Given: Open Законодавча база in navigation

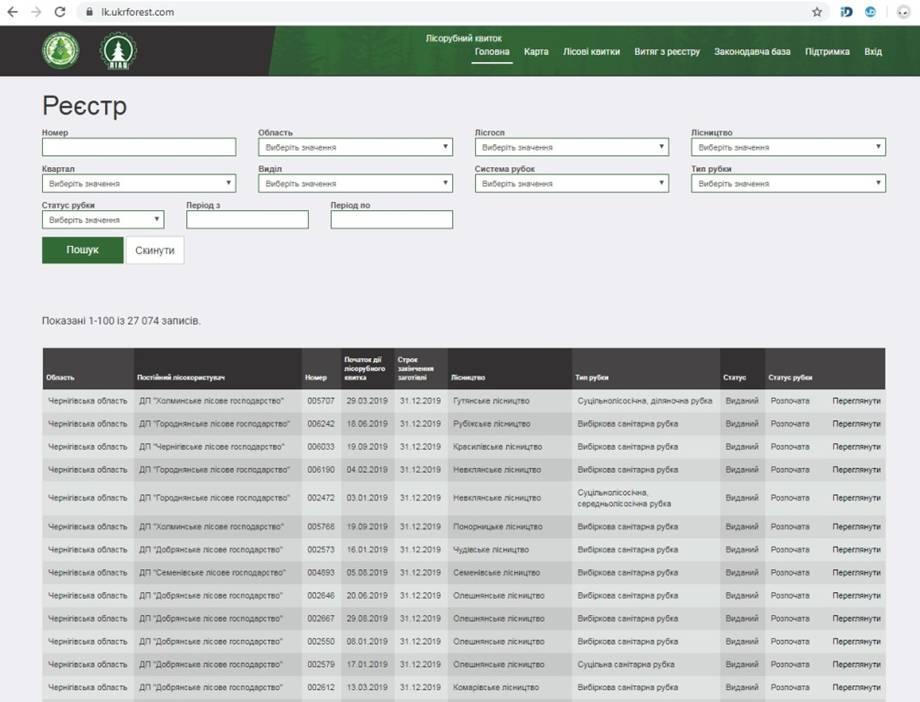Looking at the screenshot, I should tap(752, 52).
